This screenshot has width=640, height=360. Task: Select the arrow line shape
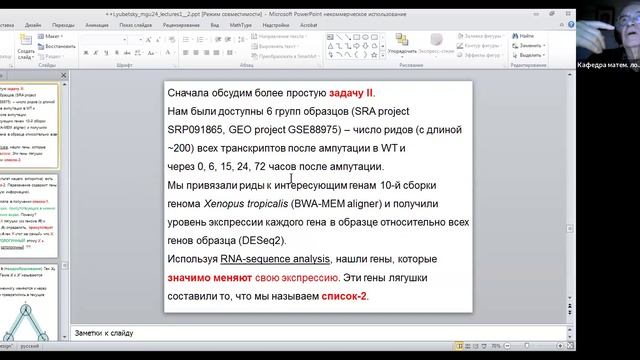pyautogui.click(x=348, y=37)
